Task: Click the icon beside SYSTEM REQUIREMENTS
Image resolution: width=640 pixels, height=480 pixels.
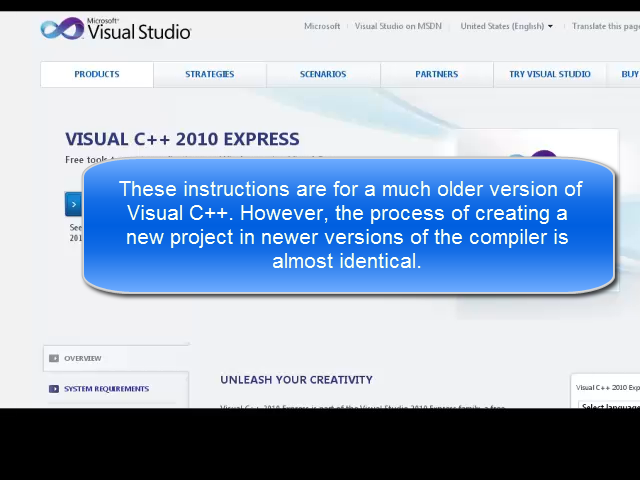Action: click(x=54, y=389)
